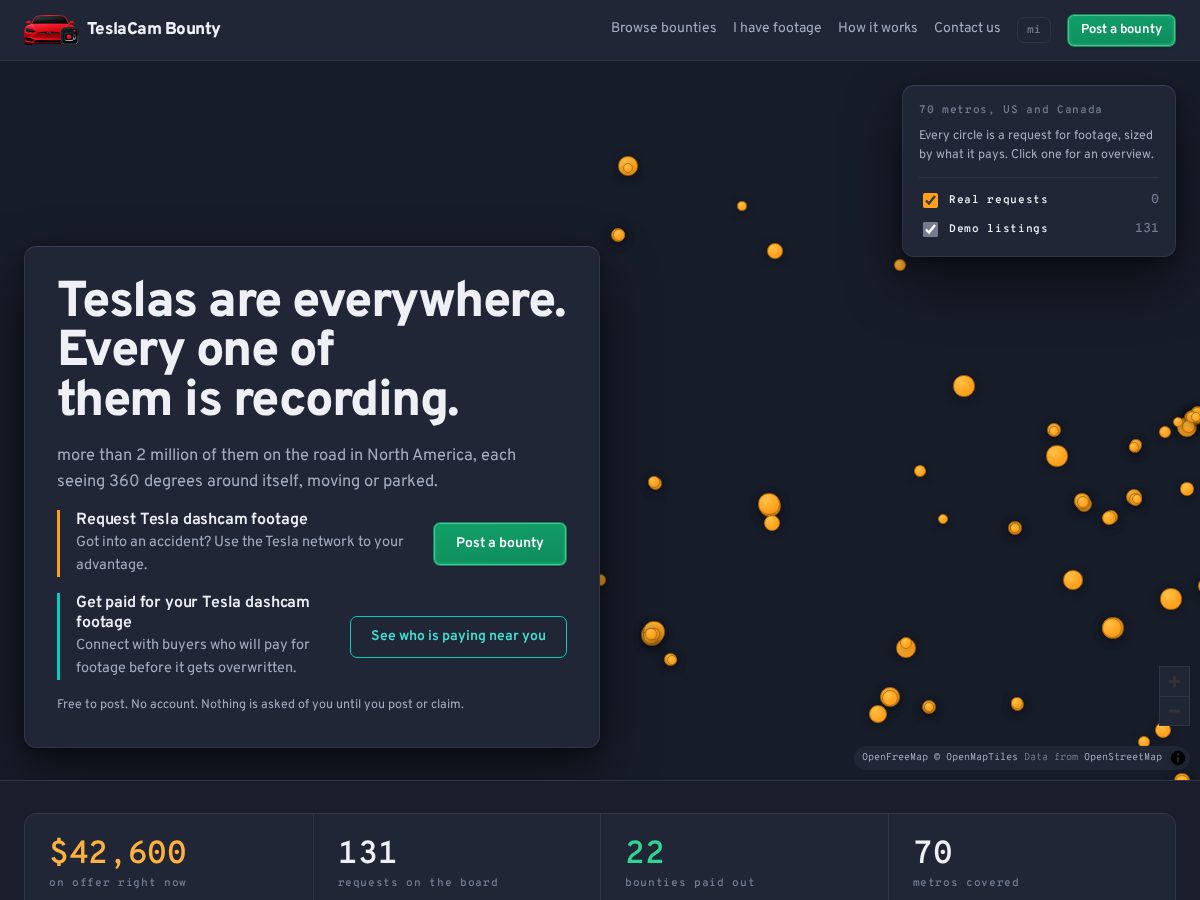This screenshot has width=1200, height=900.
Task: Zoom in the map with plus
Action: click(x=1174, y=682)
